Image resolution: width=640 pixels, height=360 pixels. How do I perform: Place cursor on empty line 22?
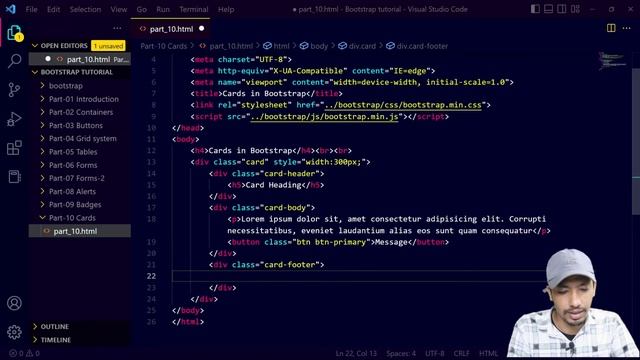click(x=359, y=276)
